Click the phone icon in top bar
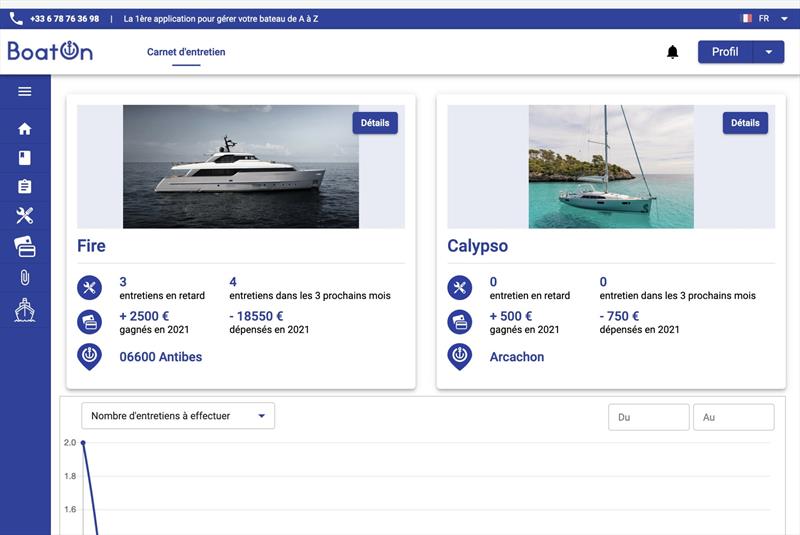The image size is (800, 535). click(16, 19)
